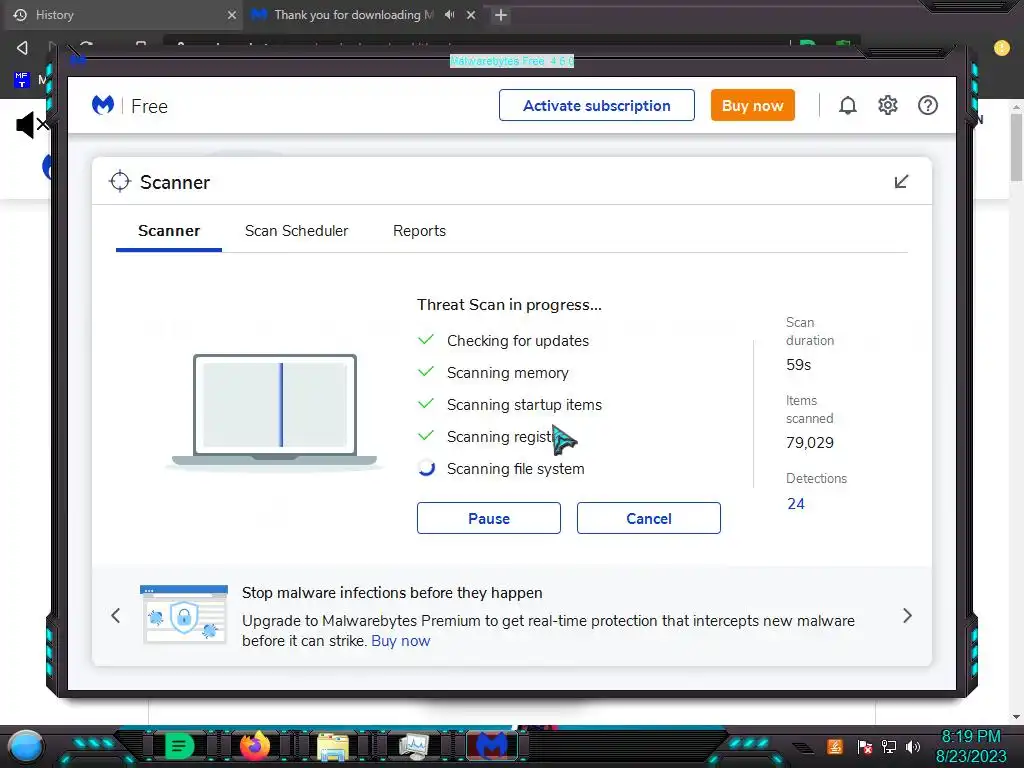The width and height of the screenshot is (1024, 768).
Task: Open File Explorer from the taskbar
Action: coord(333,746)
